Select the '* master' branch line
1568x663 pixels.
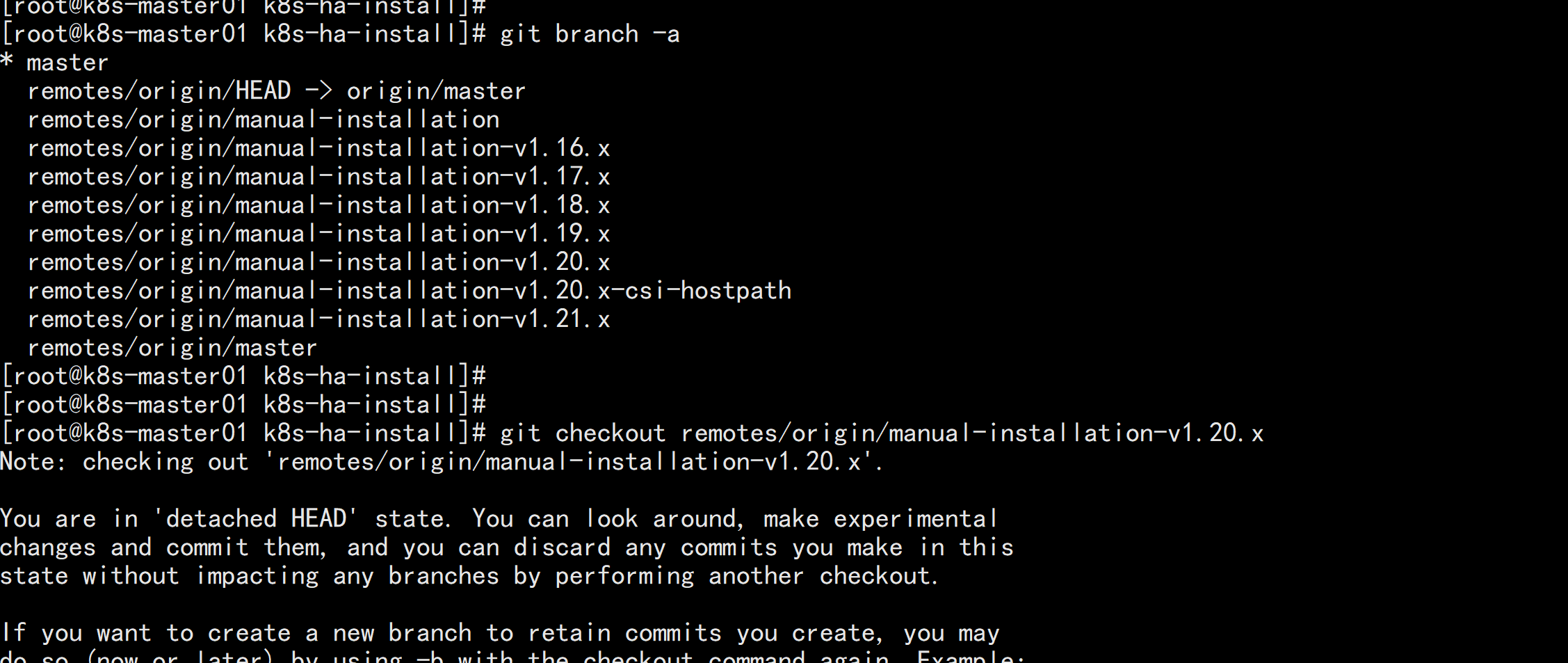click(55, 63)
